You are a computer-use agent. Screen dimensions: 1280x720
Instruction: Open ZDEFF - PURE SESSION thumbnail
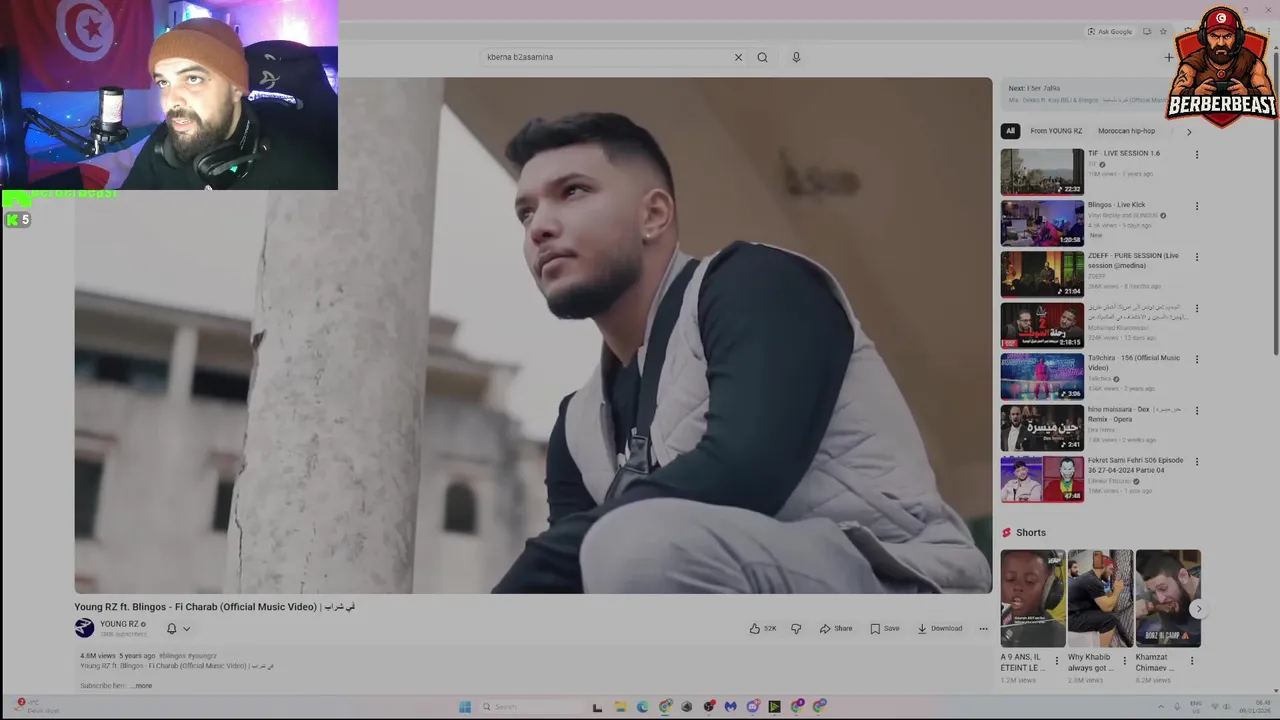coord(1042,274)
